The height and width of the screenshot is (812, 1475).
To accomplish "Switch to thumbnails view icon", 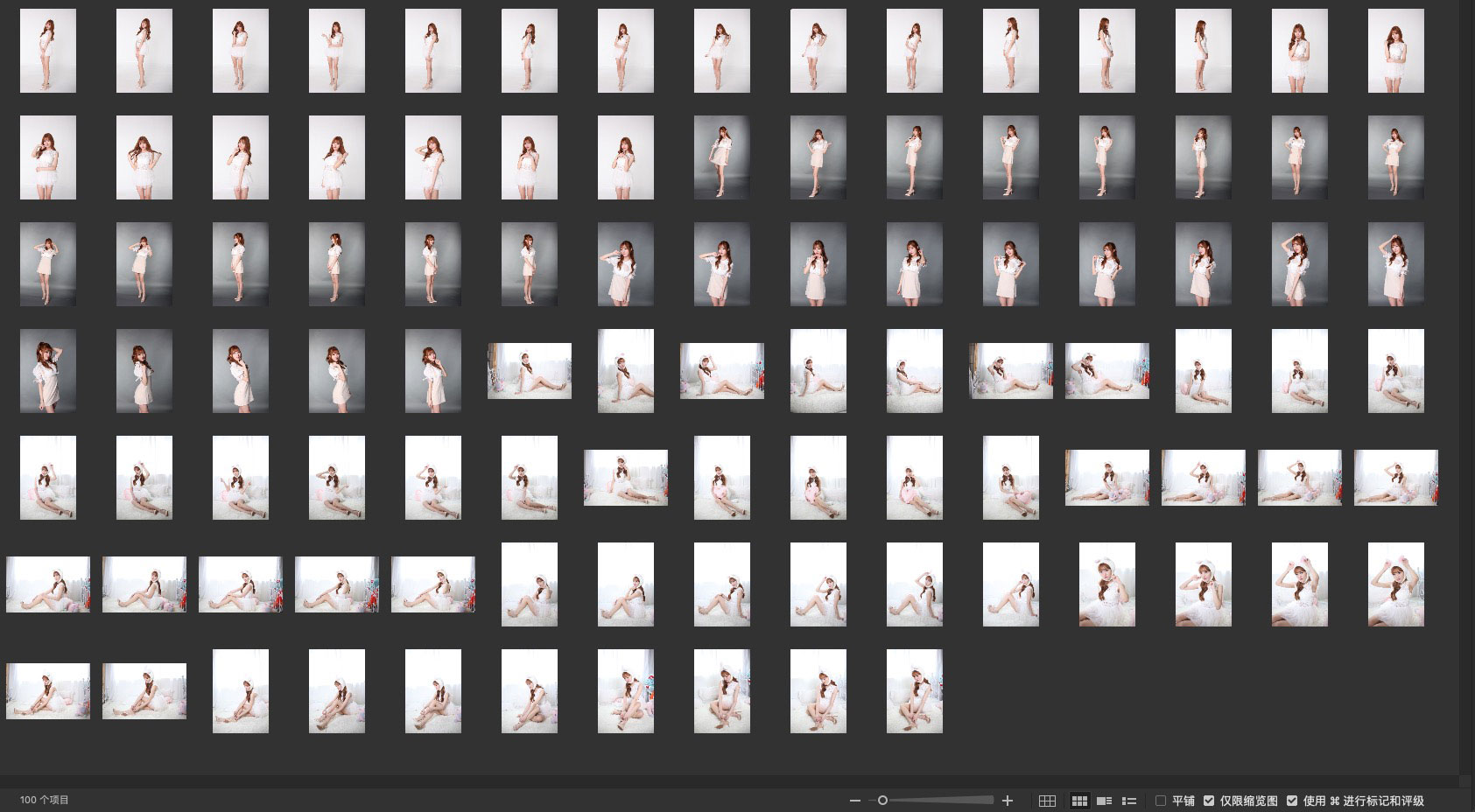I will [1079, 801].
